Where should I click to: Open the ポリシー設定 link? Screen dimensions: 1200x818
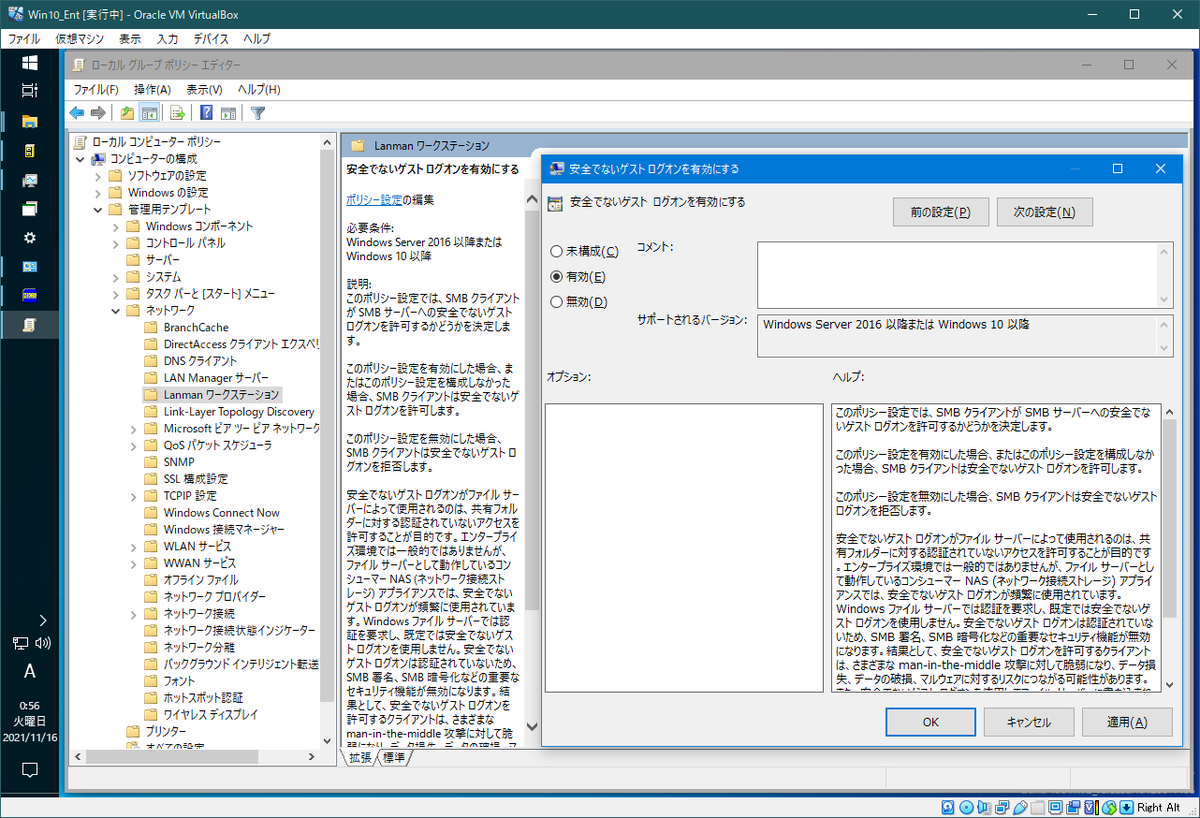tap(374, 200)
